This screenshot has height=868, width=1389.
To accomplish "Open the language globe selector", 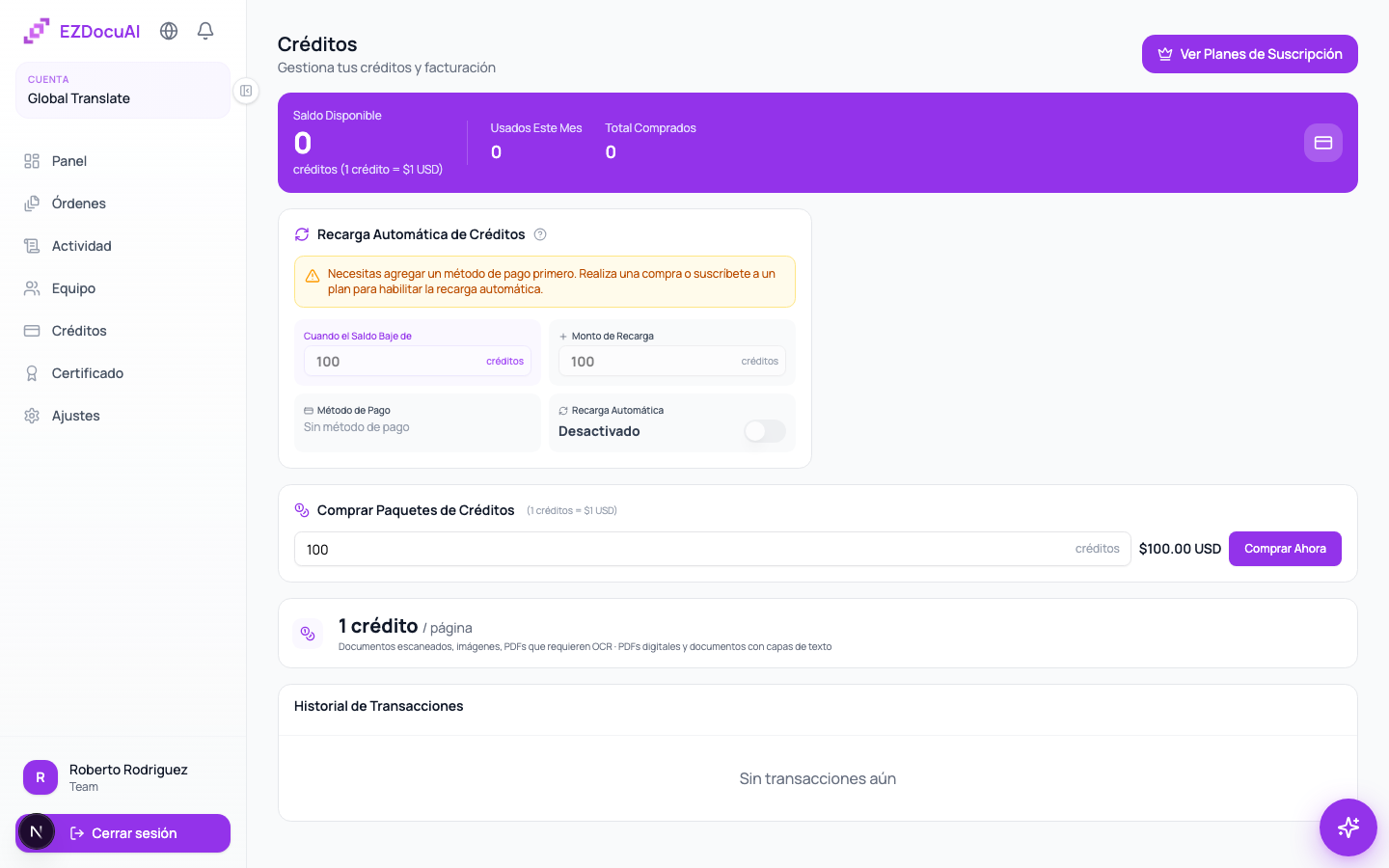I will click(169, 31).
